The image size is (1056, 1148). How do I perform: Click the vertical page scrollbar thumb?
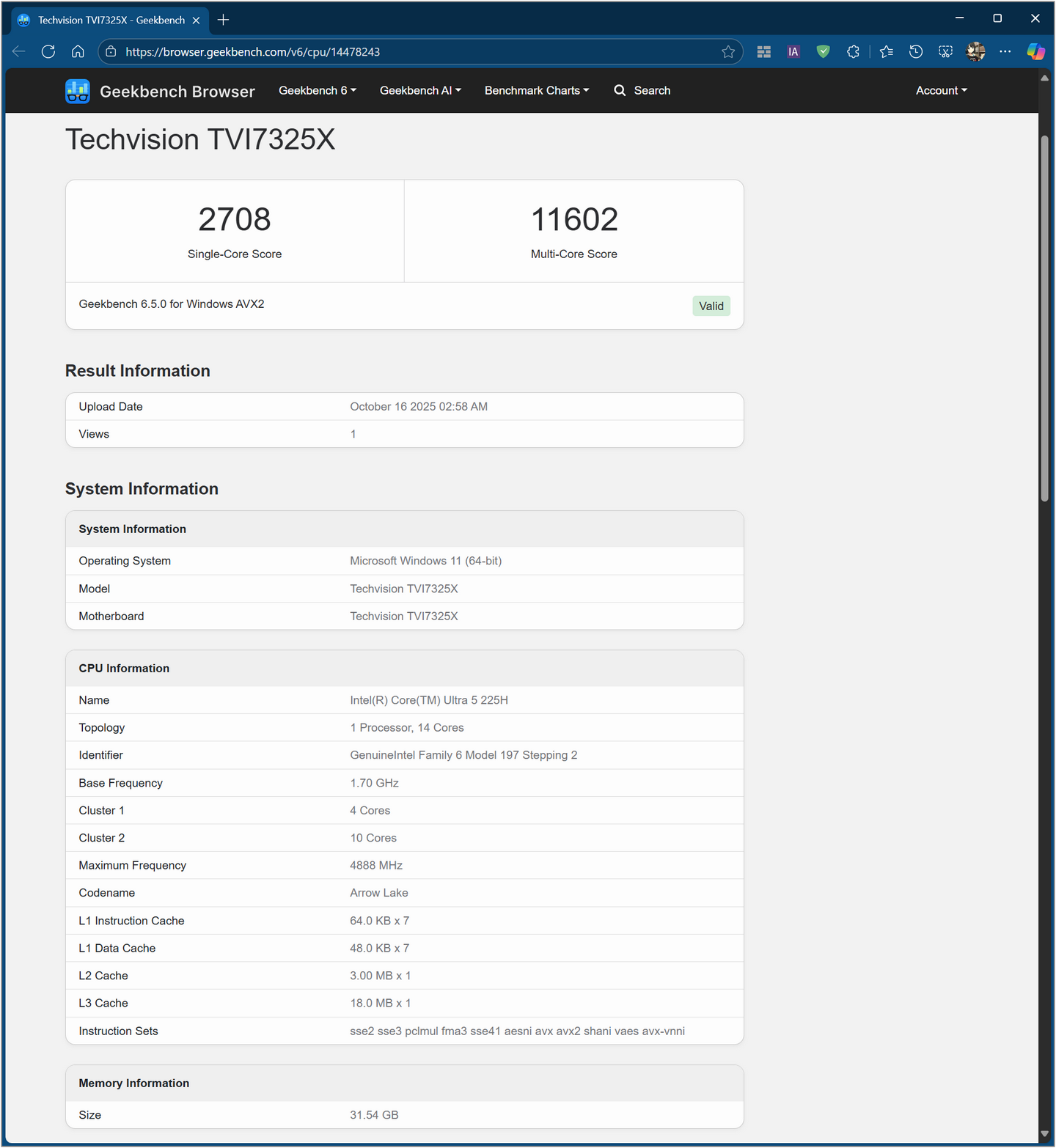point(1044,319)
